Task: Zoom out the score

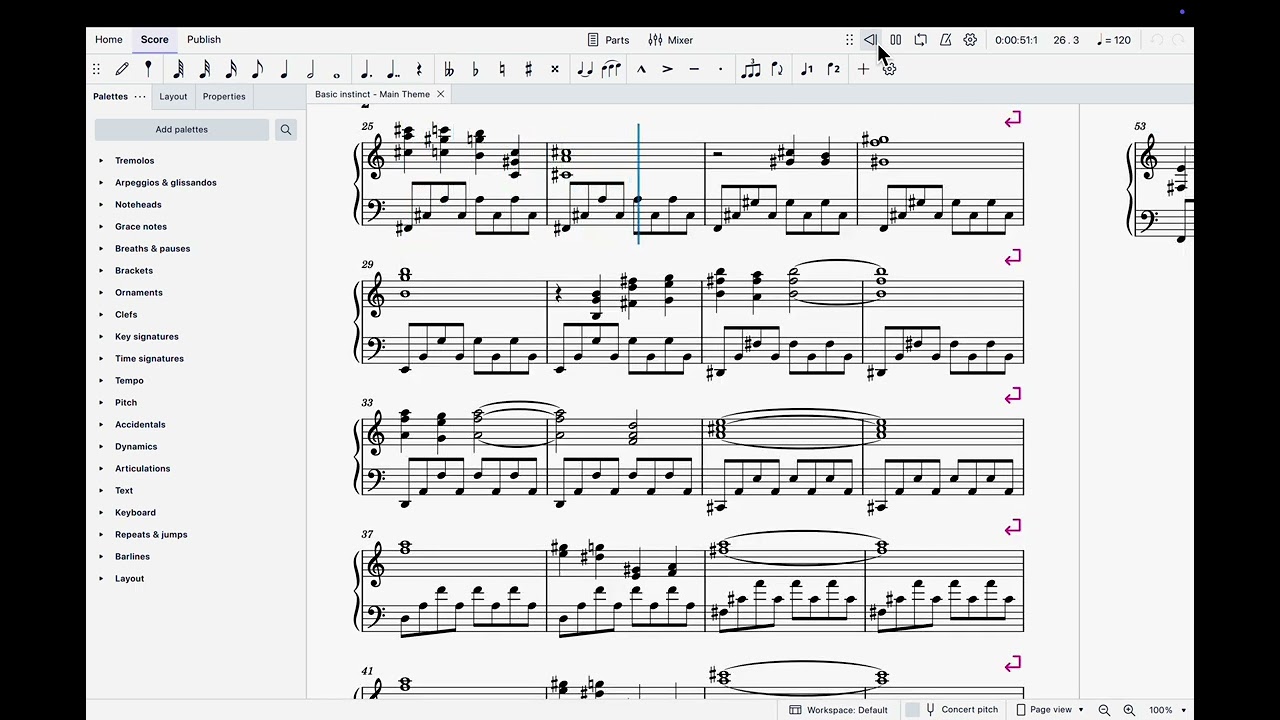Action: (x=1104, y=710)
